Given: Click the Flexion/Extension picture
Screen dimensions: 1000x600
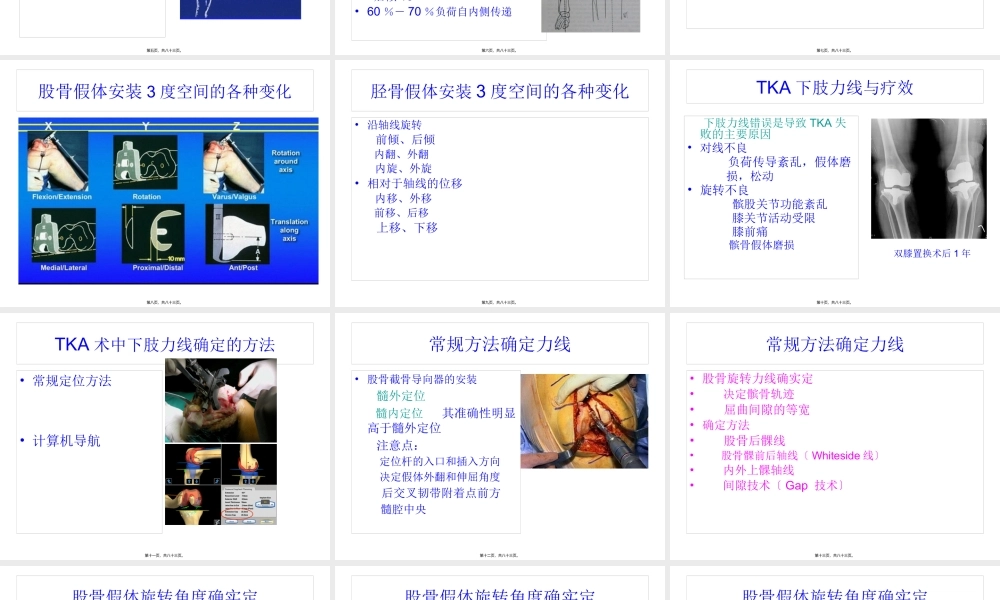Looking at the screenshot, I should tap(59, 162).
